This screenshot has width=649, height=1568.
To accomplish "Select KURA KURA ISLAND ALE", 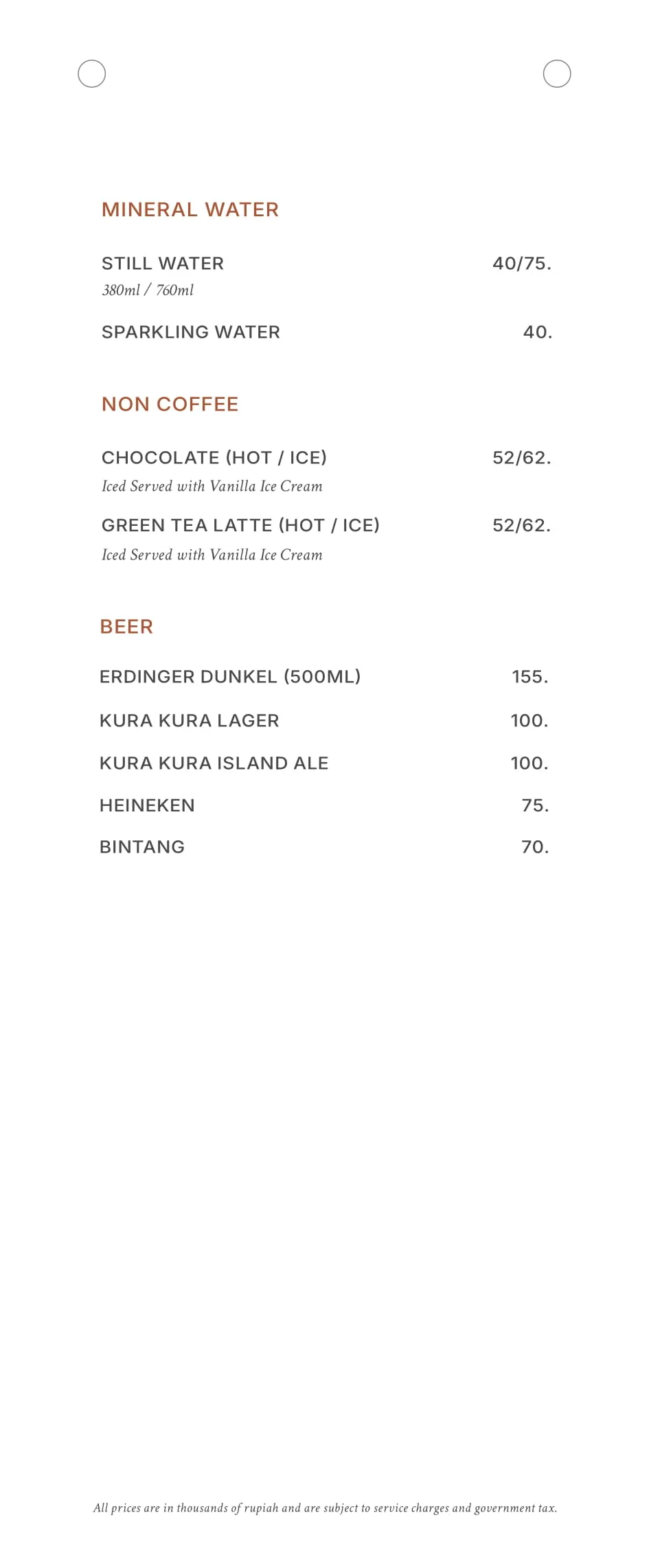I will point(214,763).
